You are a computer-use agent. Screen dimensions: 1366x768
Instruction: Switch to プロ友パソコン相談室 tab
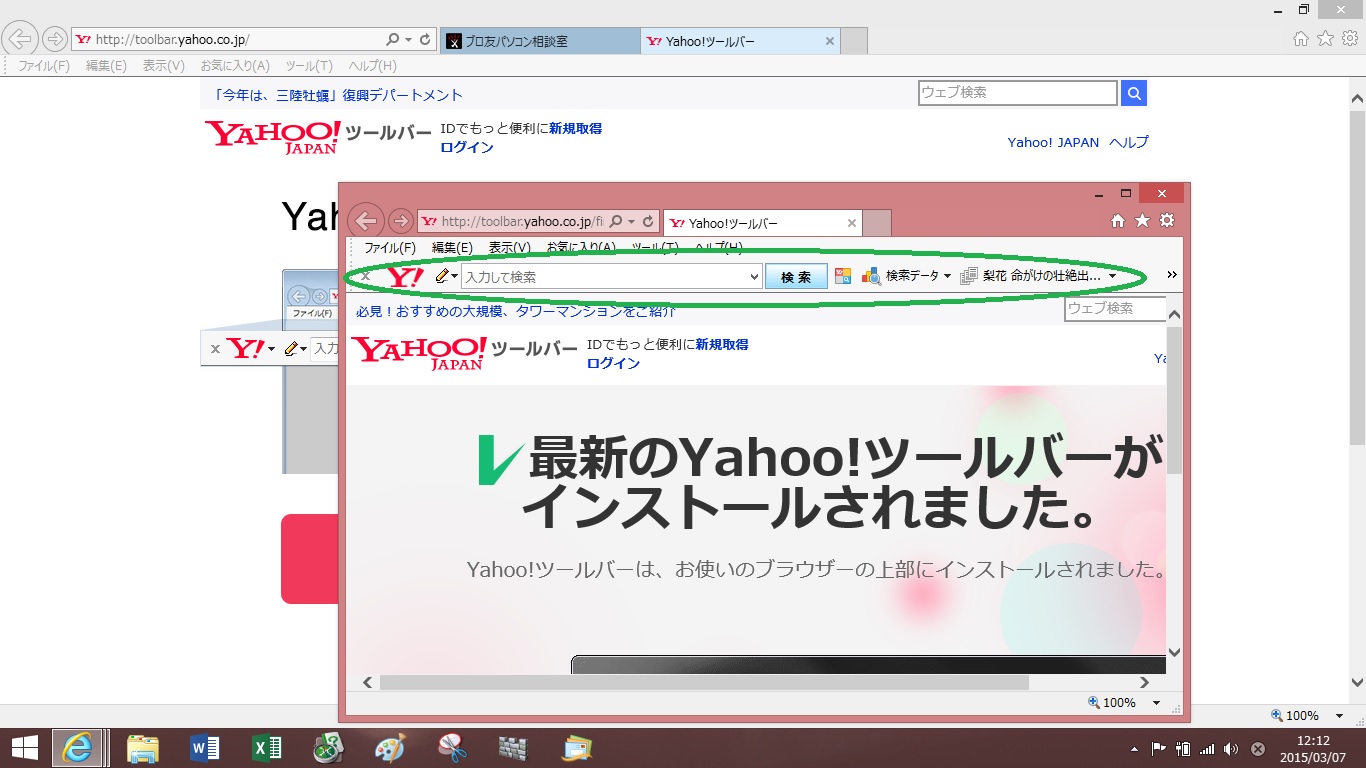(539, 41)
